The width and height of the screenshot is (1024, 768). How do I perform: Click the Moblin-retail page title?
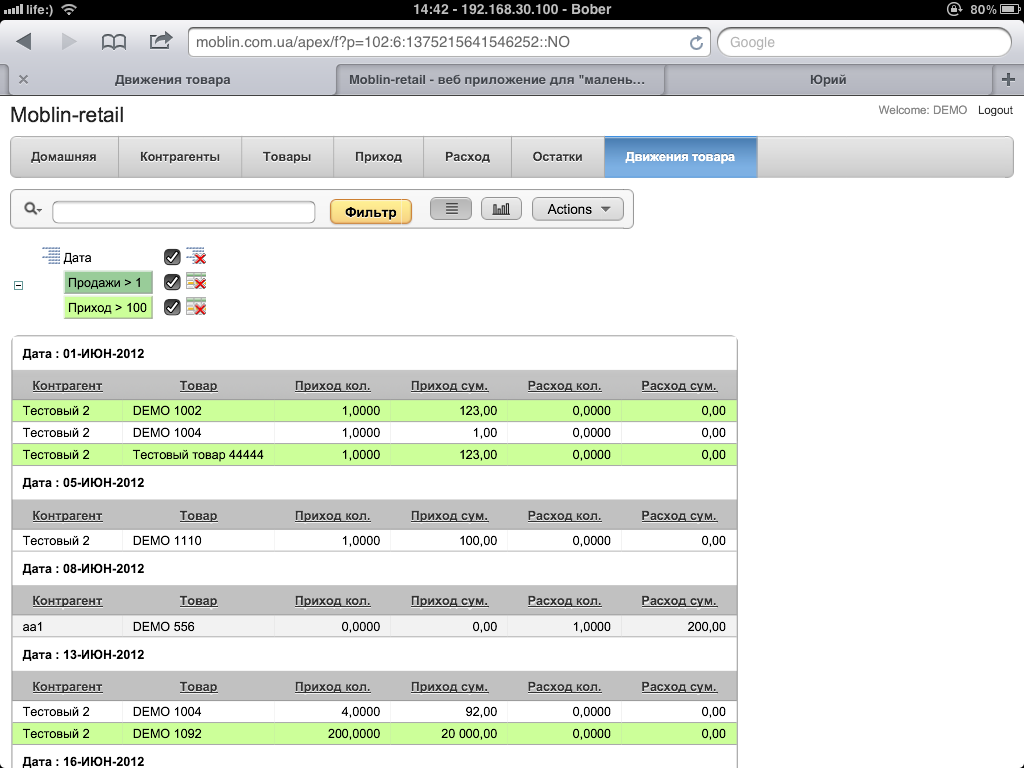point(67,115)
